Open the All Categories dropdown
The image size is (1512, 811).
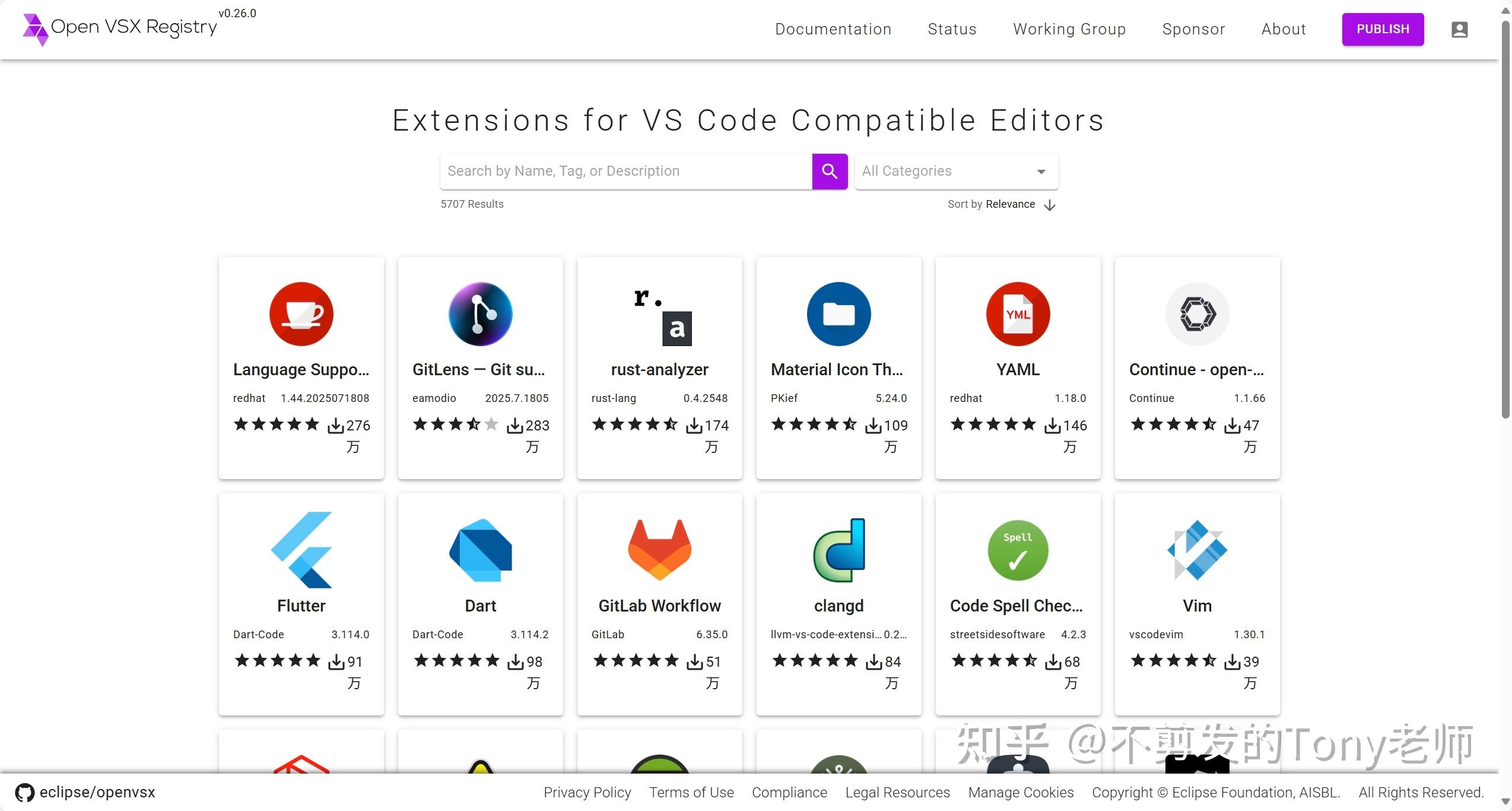pos(955,171)
